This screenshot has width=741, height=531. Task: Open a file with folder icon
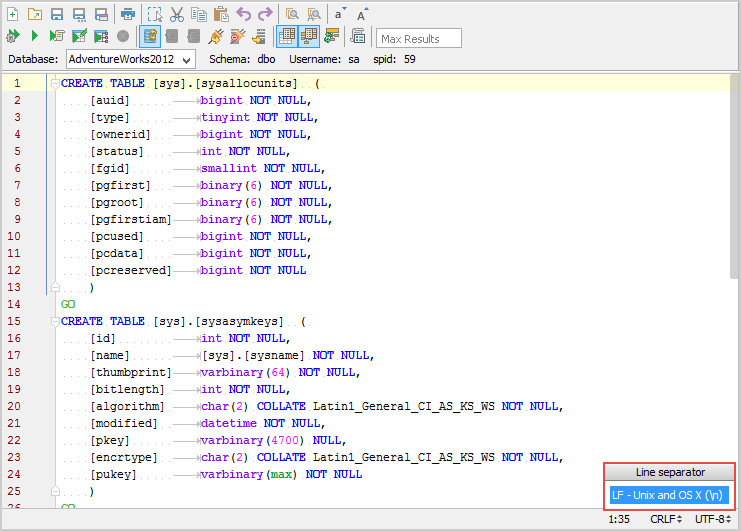click(34, 15)
